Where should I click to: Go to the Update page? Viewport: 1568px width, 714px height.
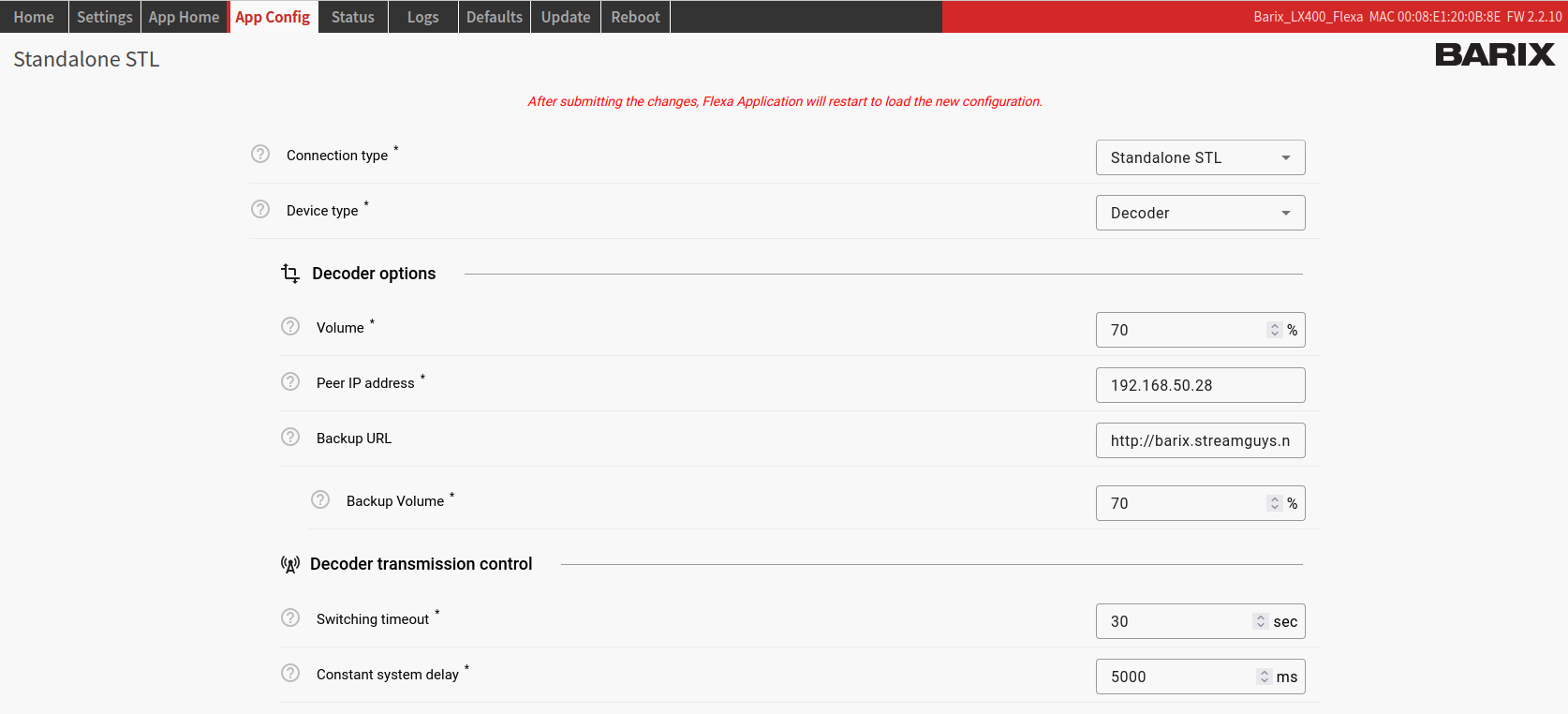point(566,17)
